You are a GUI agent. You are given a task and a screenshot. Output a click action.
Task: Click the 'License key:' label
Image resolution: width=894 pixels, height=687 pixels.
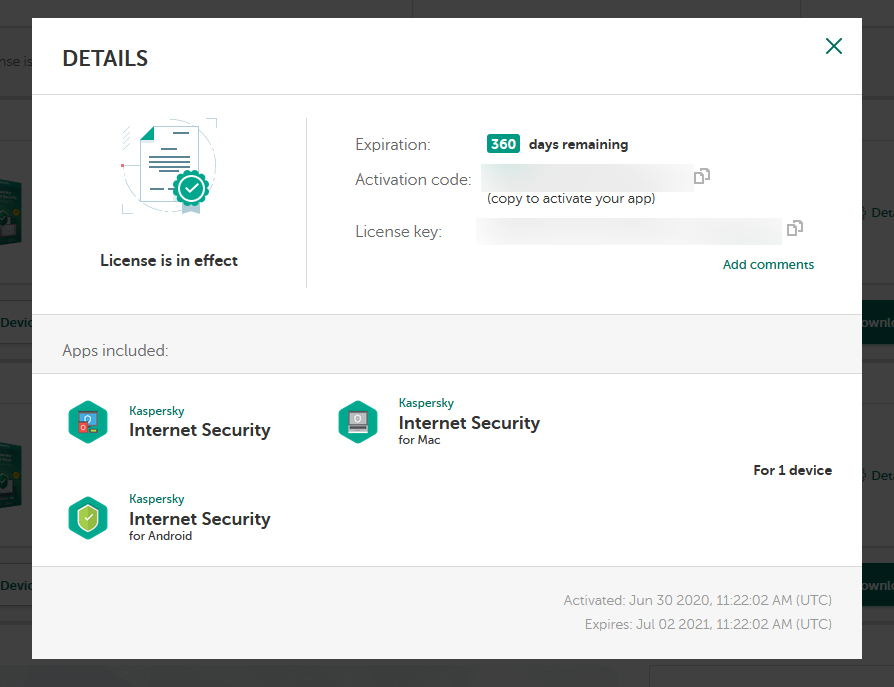click(399, 231)
